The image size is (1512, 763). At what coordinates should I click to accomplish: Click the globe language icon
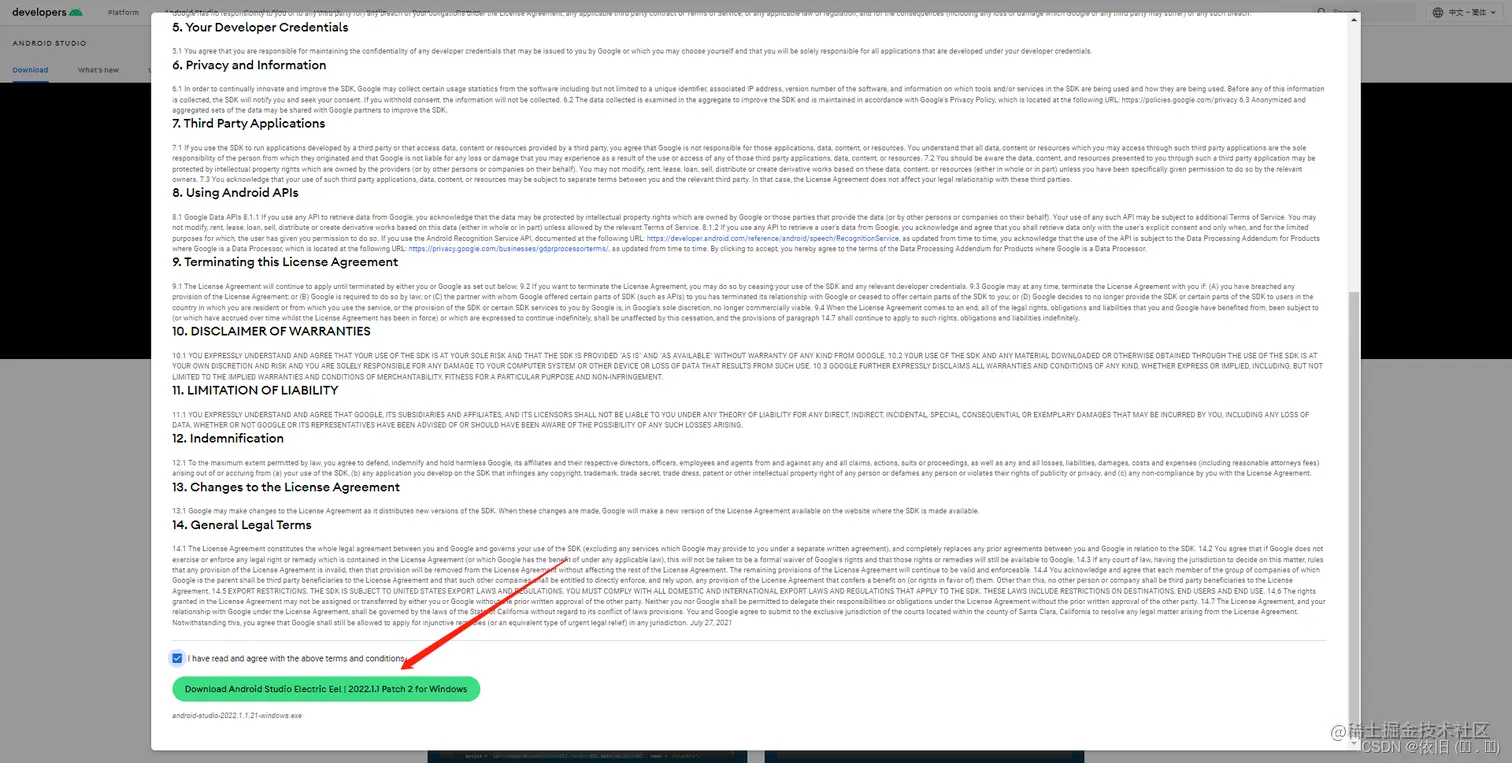point(1438,12)
